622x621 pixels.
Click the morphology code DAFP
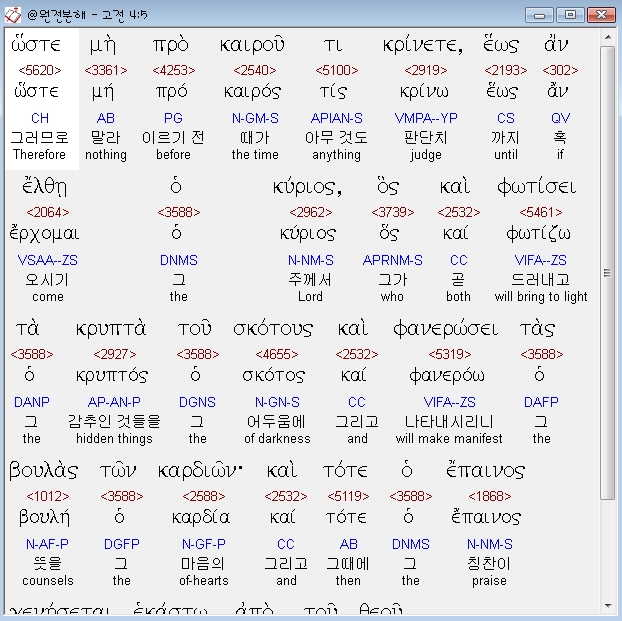click(541, 402)
